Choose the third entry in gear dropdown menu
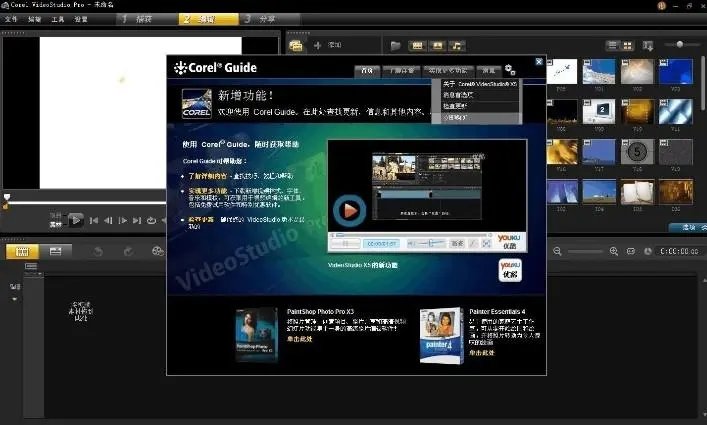Image resolution: width=707 pixels, height=425 pixels. pos(479,106)
